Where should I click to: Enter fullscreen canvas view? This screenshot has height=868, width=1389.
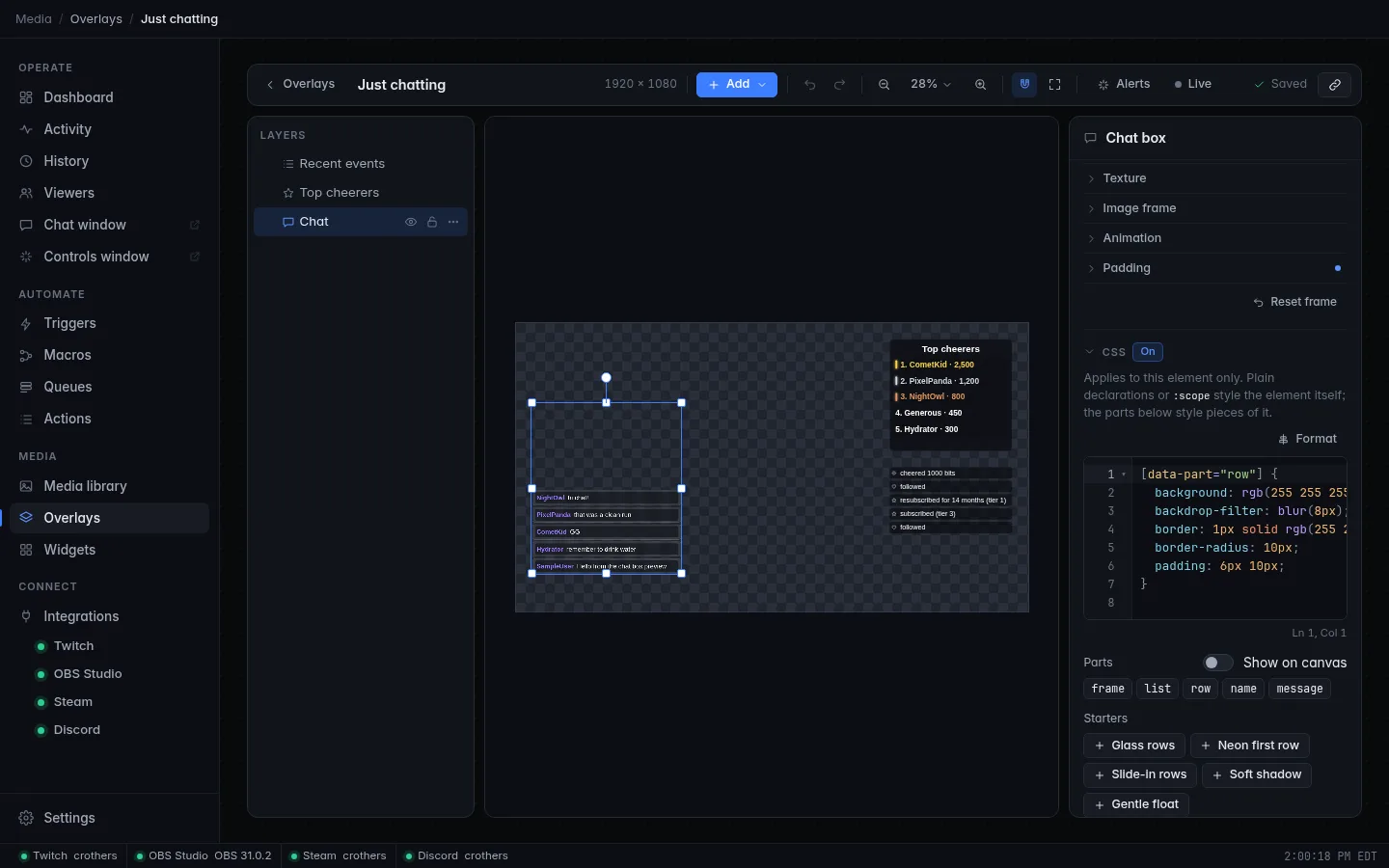click(1055, 85)
